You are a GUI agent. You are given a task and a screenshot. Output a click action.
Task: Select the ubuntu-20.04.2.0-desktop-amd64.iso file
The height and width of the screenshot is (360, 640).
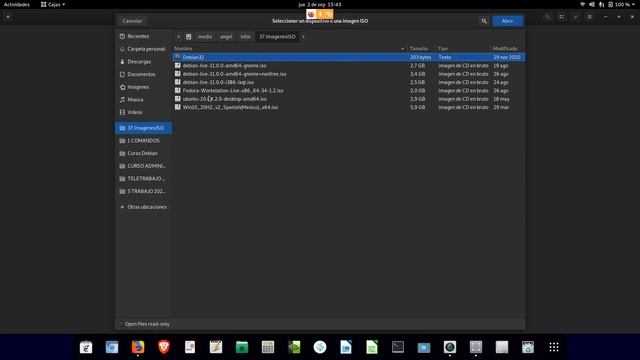click(349, 99)
